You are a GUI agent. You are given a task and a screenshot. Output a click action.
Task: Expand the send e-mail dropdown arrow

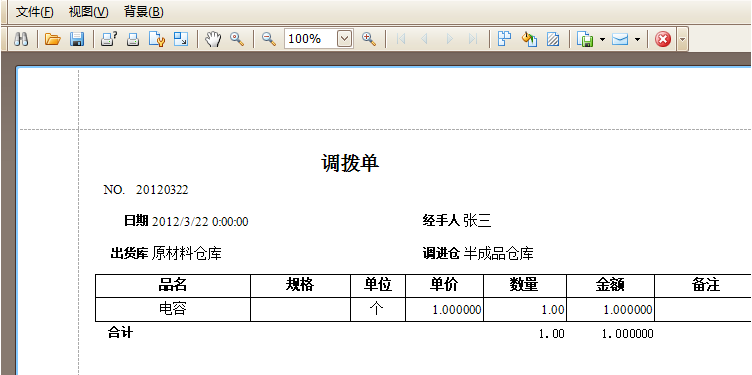[x=637, y=39]
